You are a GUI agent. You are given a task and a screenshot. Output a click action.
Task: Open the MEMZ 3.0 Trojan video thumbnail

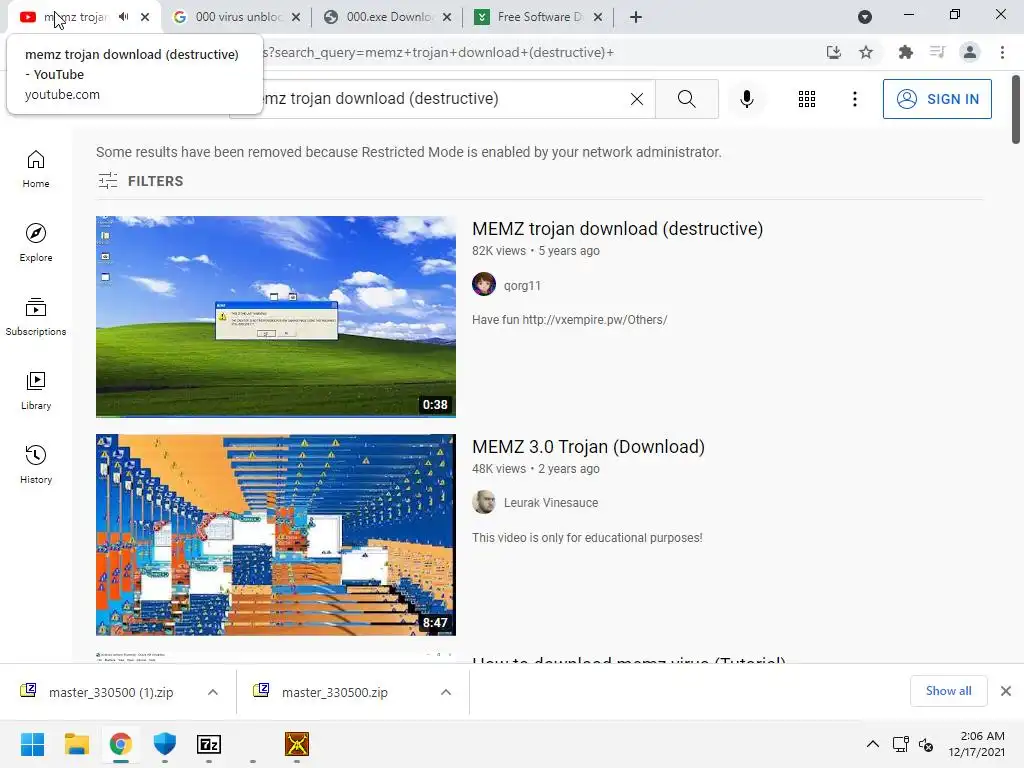[276, 535]
